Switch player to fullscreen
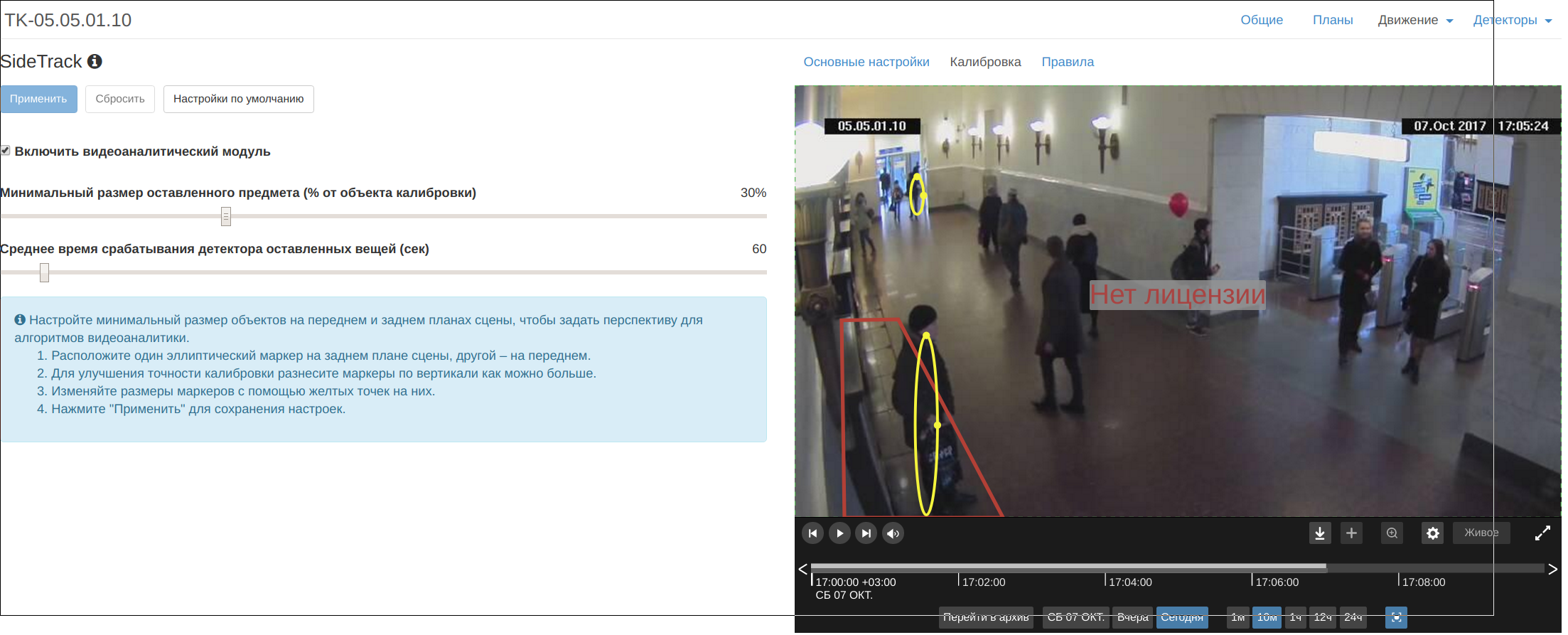Screen dimensions: 1568x635 point(1542,533)
